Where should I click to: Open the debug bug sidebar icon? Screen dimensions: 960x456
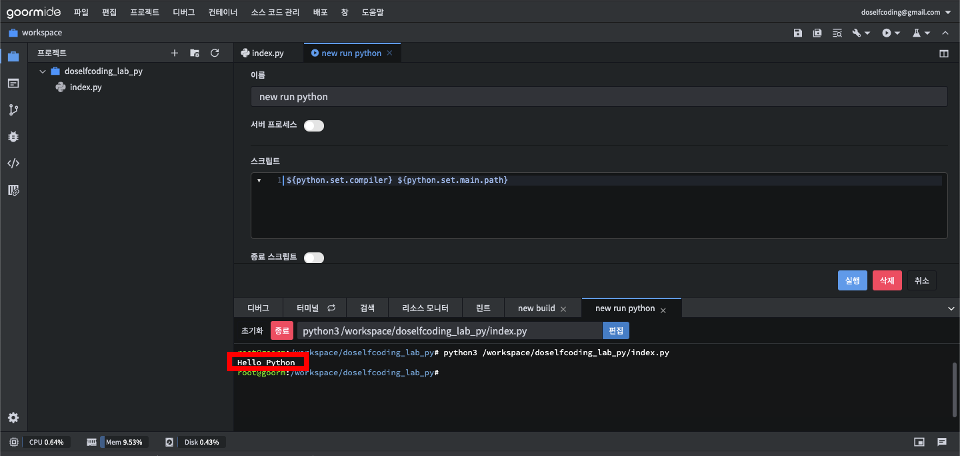(13, 136)
